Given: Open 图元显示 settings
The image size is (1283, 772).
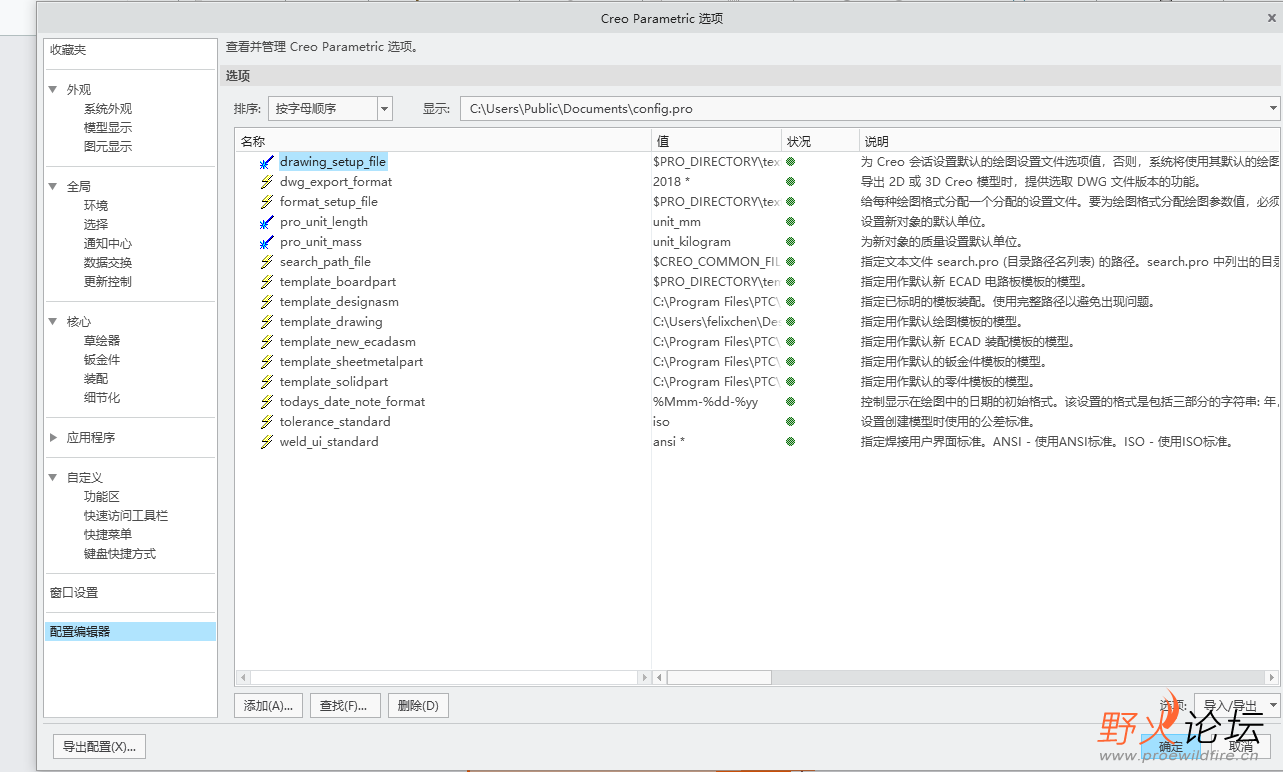Looking at the screenshot, I should pos(107,147).
